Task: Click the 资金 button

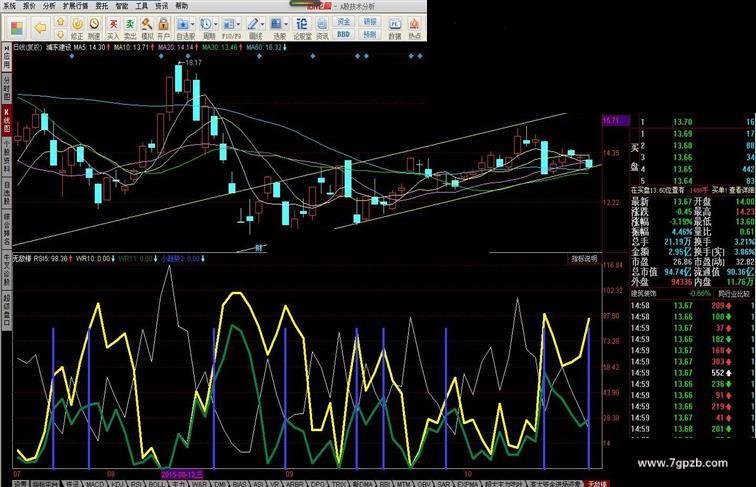Action: click(344, 22)
